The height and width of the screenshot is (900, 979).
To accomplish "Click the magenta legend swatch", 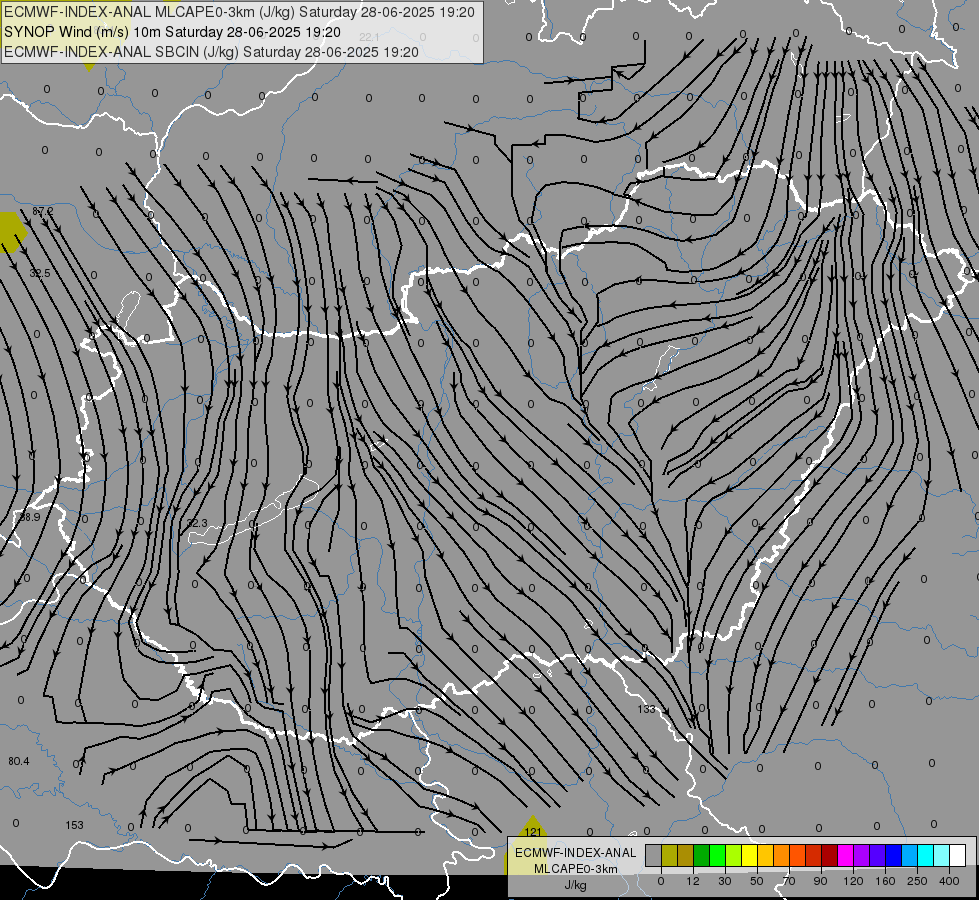I will [x=846, y=855].
